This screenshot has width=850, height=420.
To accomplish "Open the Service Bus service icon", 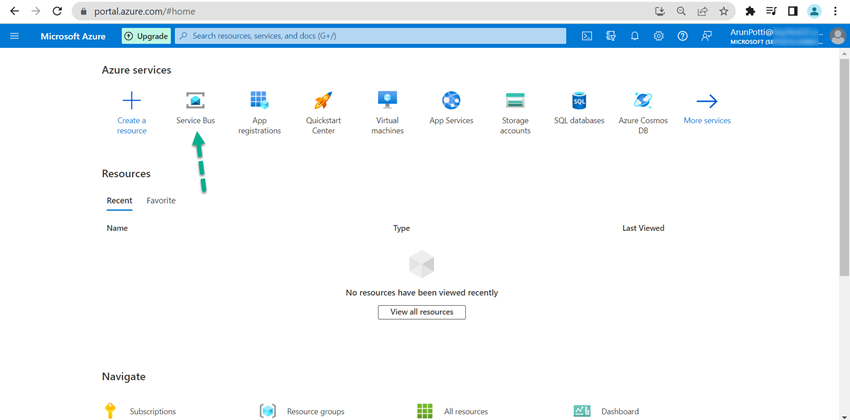I will (x=195, y=100).
